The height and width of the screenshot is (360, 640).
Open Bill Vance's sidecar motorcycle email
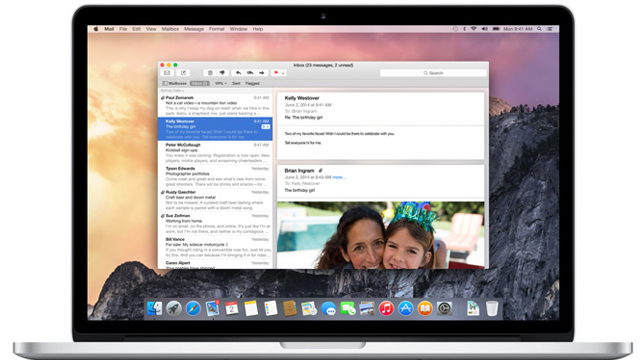(x=215, y=247)
